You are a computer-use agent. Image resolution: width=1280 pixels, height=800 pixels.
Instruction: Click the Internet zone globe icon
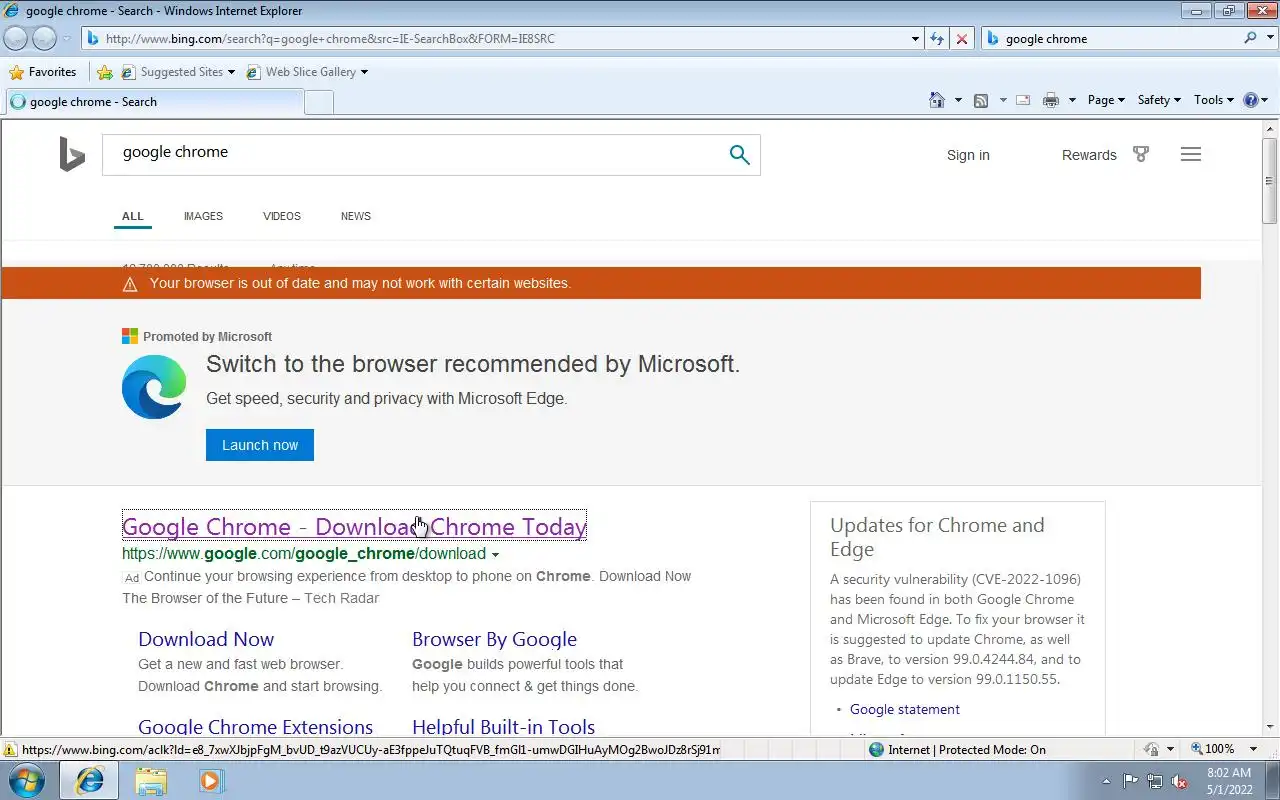[x=876, y=749]
